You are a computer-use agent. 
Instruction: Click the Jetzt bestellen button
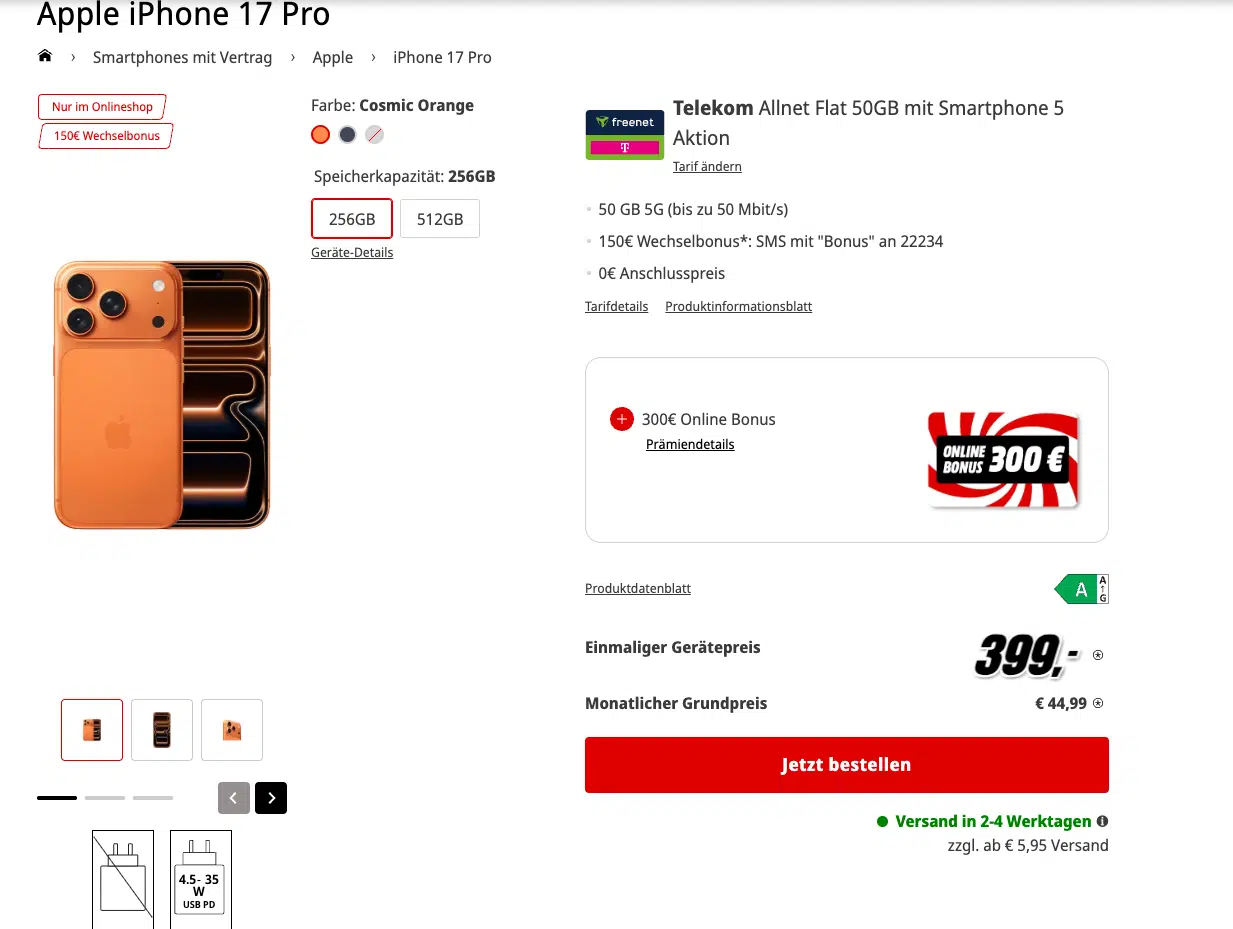(x=847, y=765)
